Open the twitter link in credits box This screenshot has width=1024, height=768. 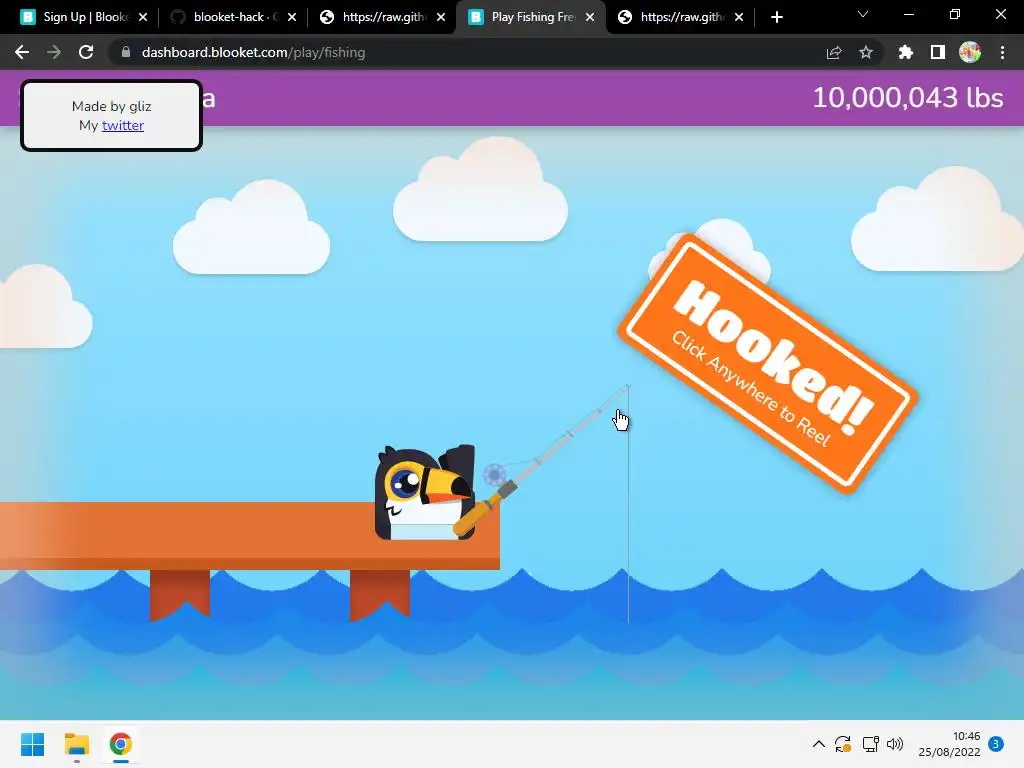pos(123,125)
